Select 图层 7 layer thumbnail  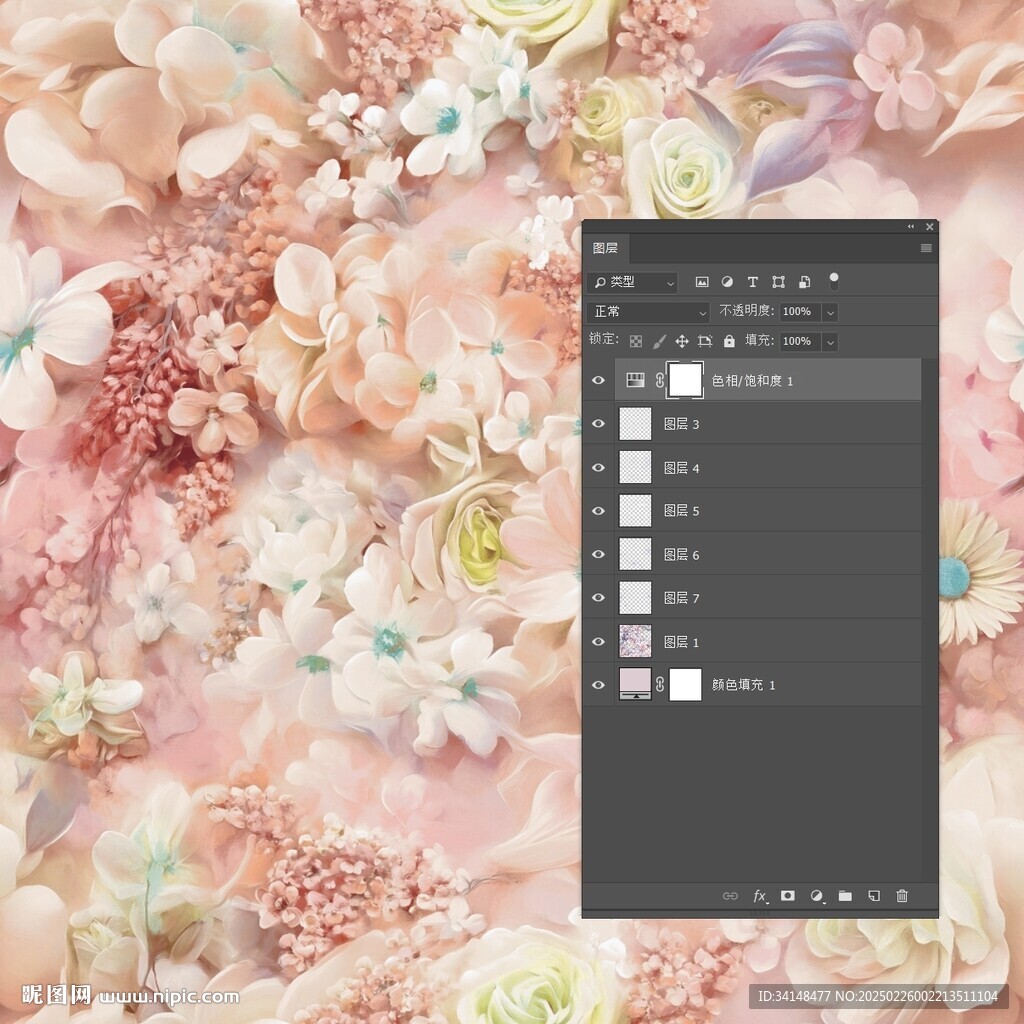[x=635, y=598]
